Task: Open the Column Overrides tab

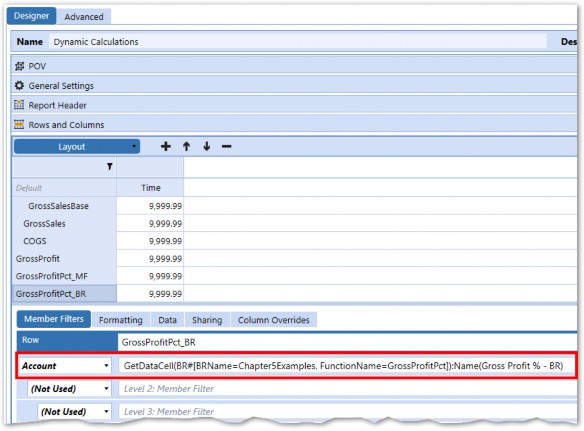Action: pyautogui.click(x=274, y=320)
